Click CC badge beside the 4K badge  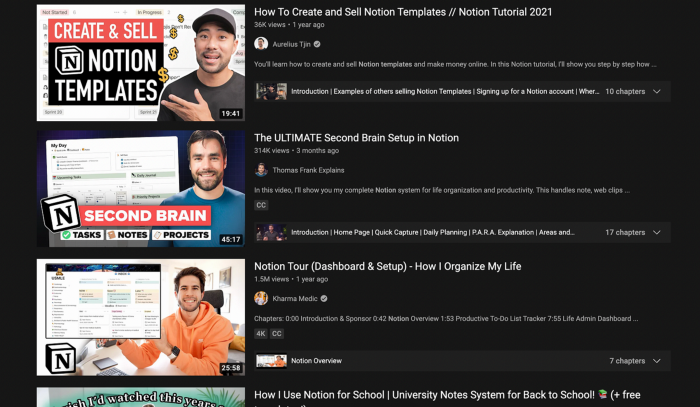(x=277, y=333)
